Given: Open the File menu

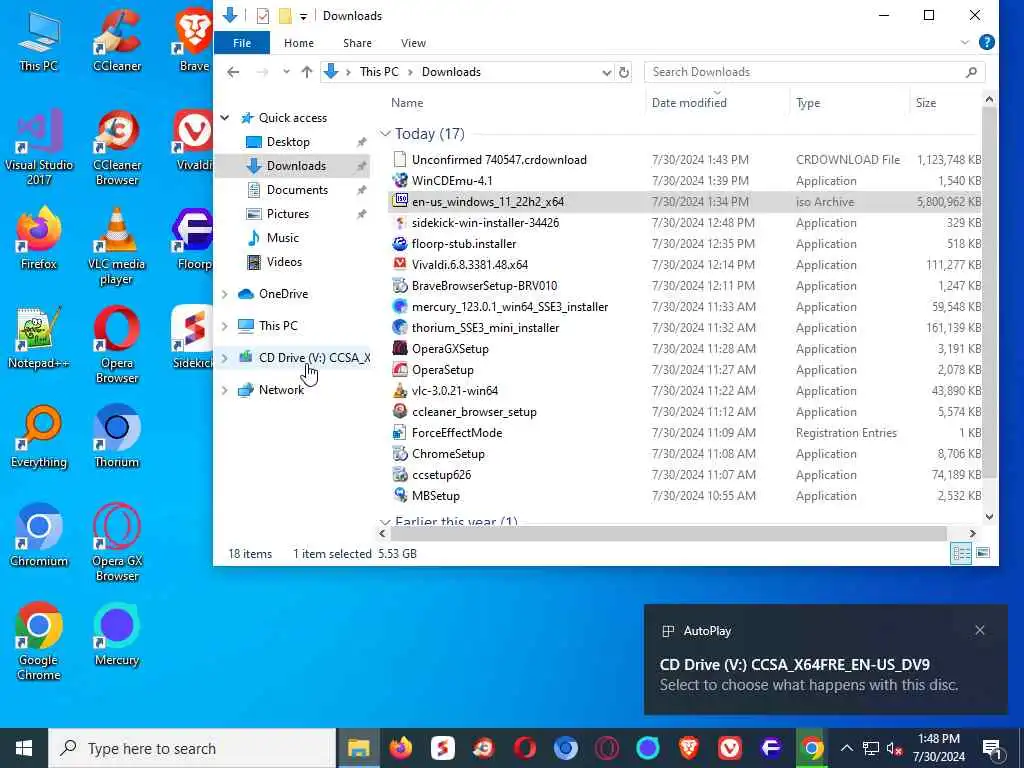Looking at the screenshot, I should pyautogui.click(x=242, y=42).
